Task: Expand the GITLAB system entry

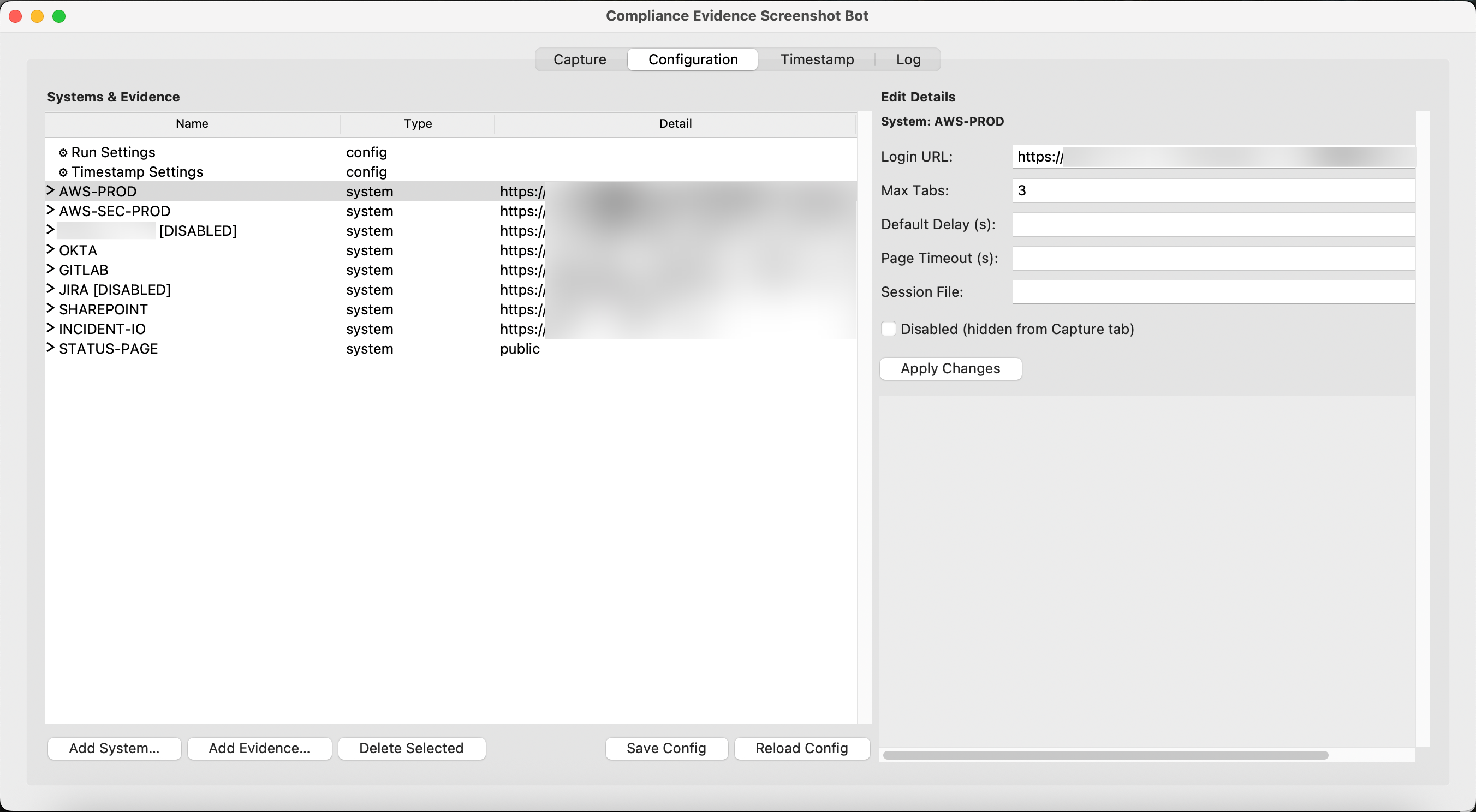Action: tap(50, 270)
